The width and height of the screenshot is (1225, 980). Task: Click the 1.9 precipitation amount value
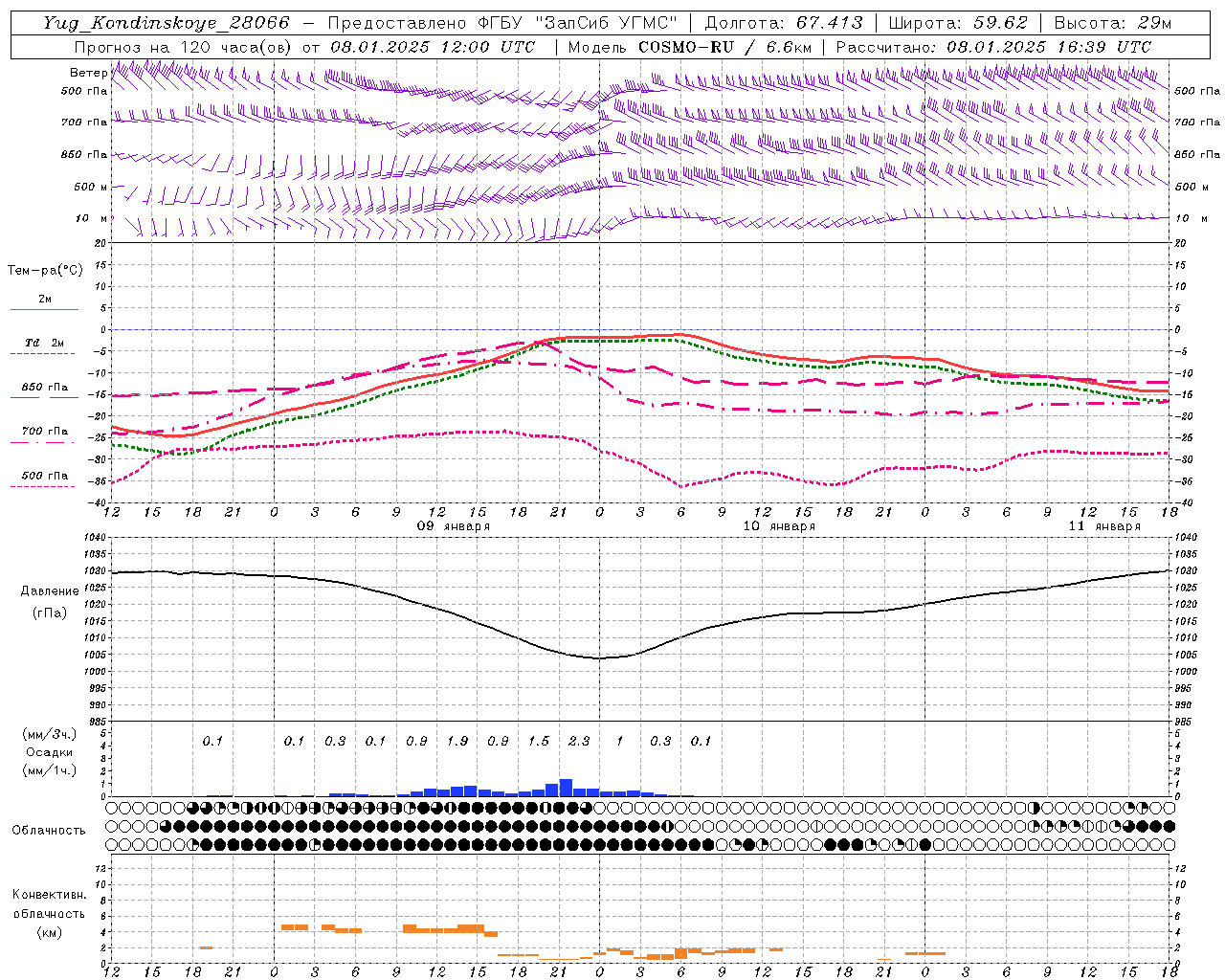[457, 742]
